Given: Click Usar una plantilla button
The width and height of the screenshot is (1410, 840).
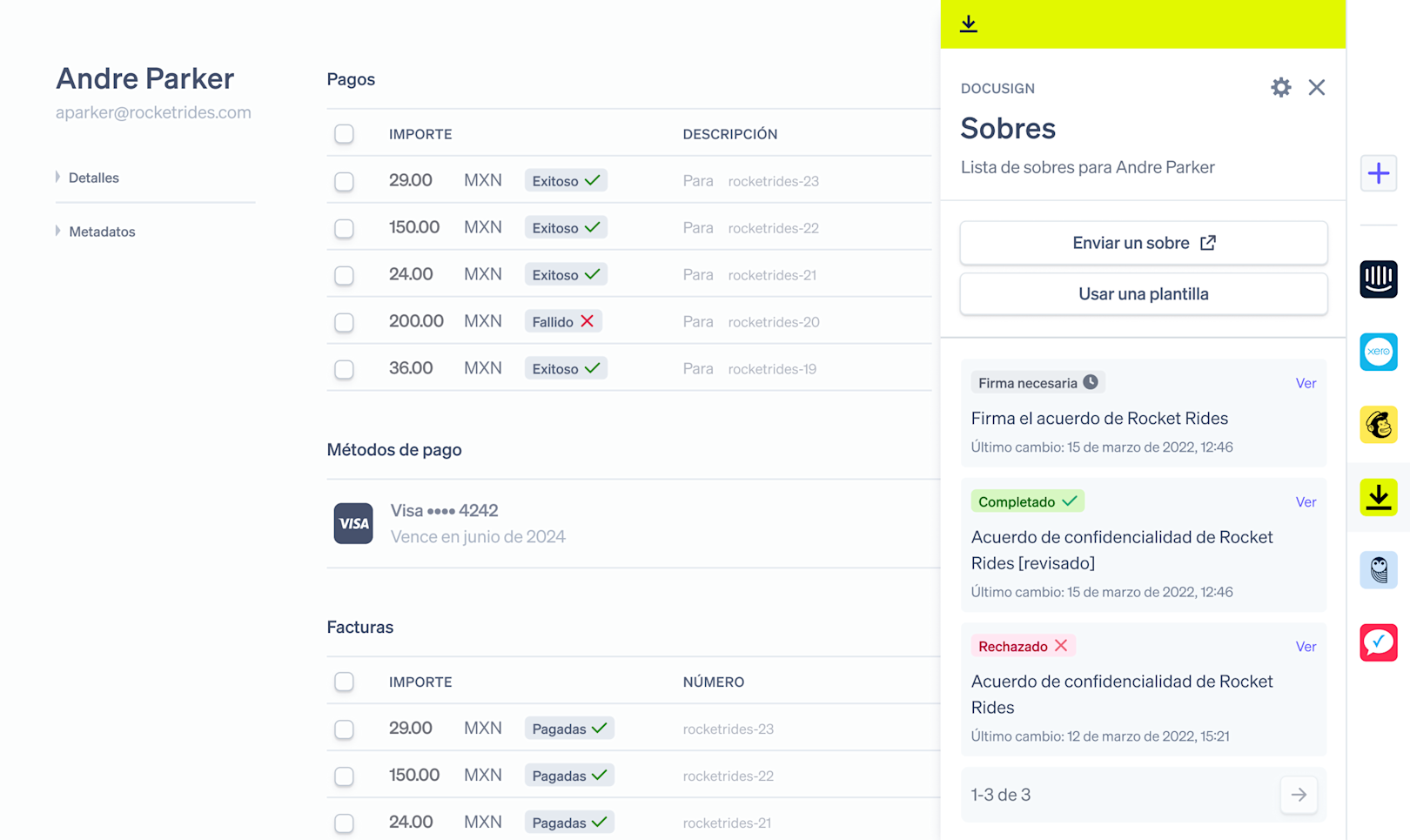Looking at the screenshot, I should 1144,294.
